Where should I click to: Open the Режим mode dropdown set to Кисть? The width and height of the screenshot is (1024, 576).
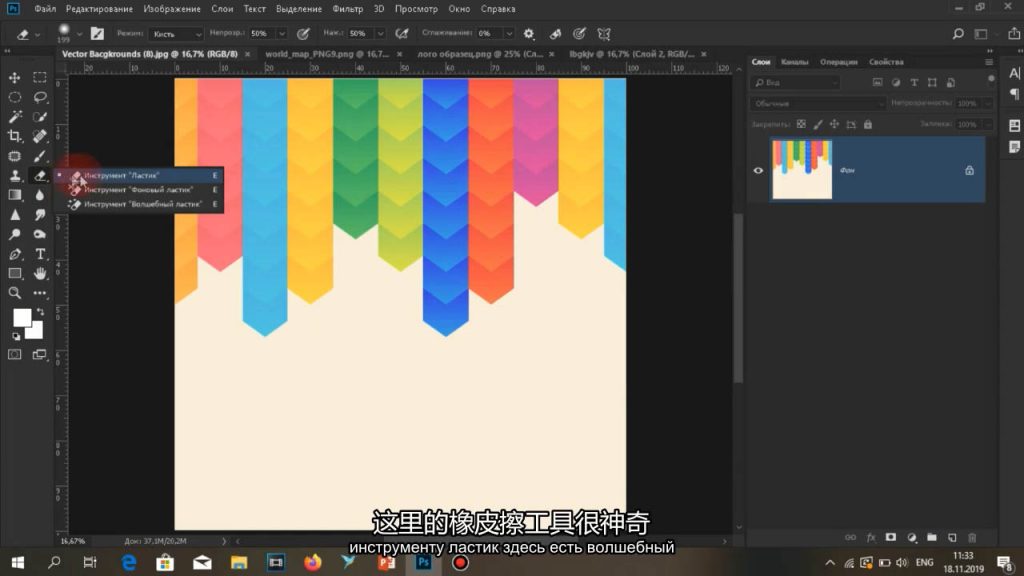point(176,33)
